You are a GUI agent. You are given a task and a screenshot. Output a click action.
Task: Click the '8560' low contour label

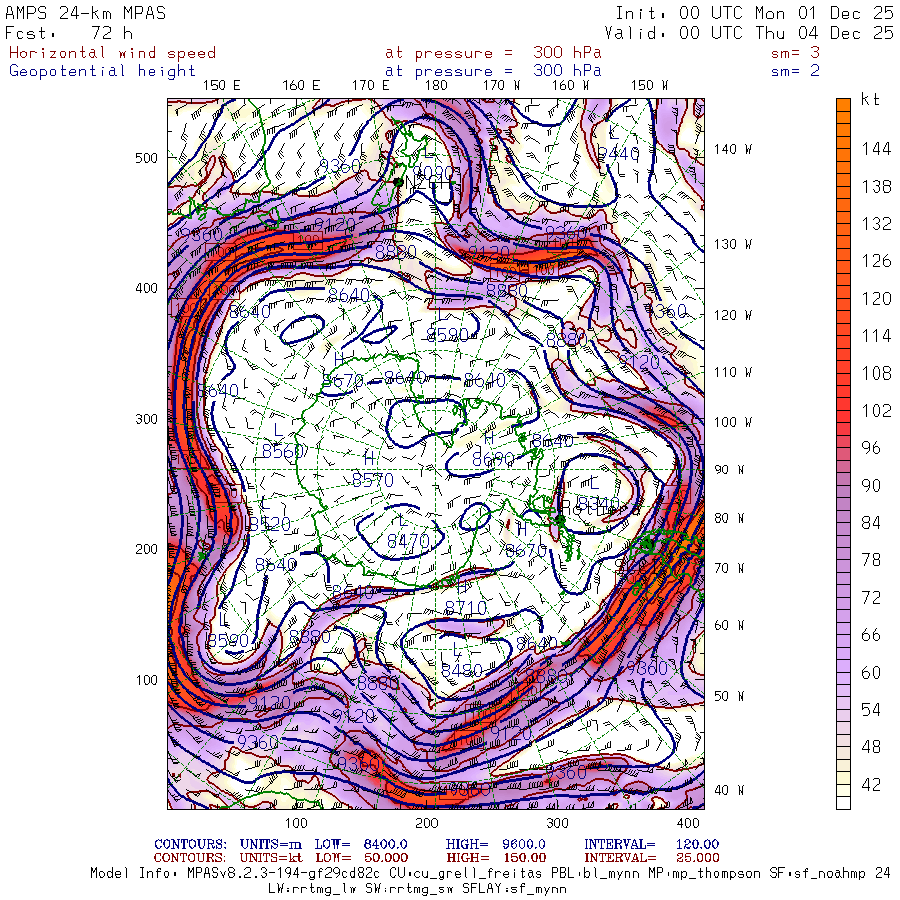(282, 452)
